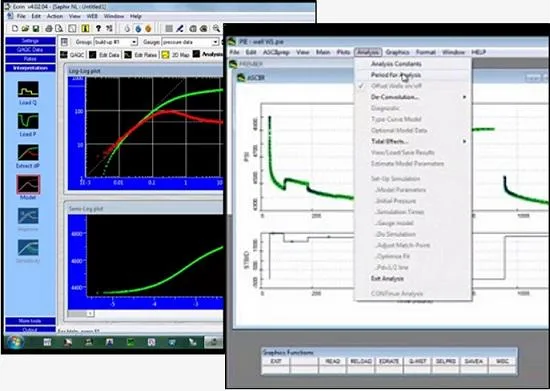Open the Action menu in Ecrin window

55,16
